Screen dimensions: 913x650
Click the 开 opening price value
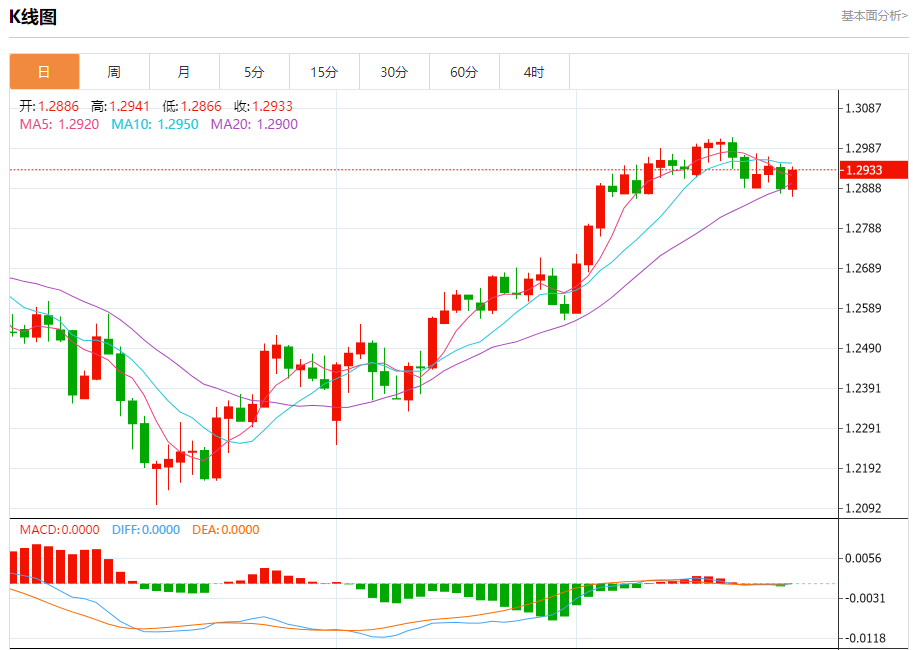[58, 106]
